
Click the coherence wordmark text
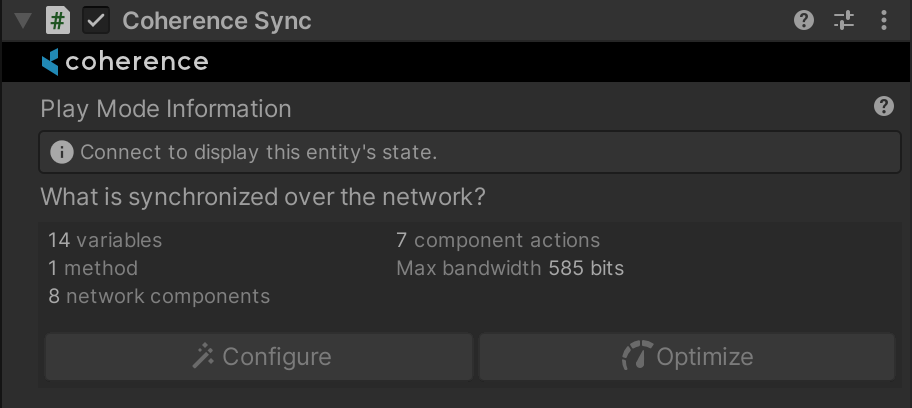[136, 62]
